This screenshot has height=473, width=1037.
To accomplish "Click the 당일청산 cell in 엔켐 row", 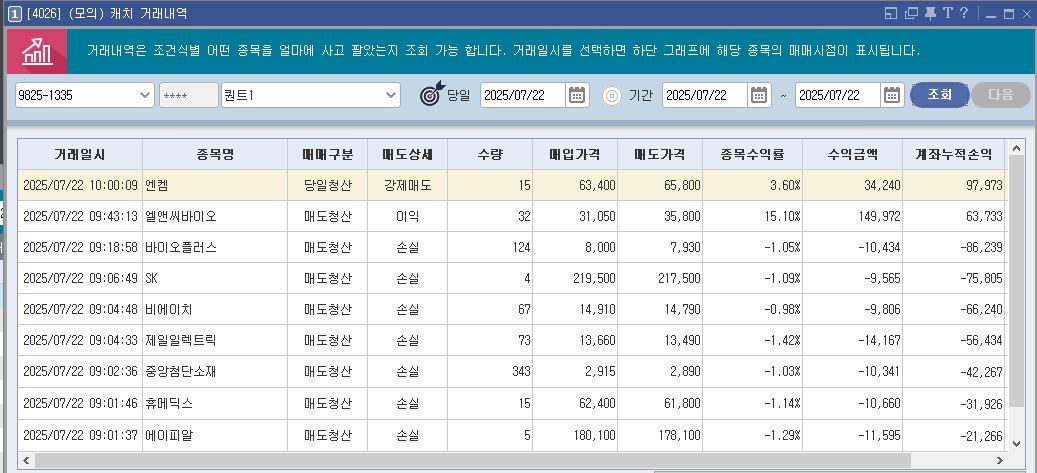I will click(x=327, y=185).
